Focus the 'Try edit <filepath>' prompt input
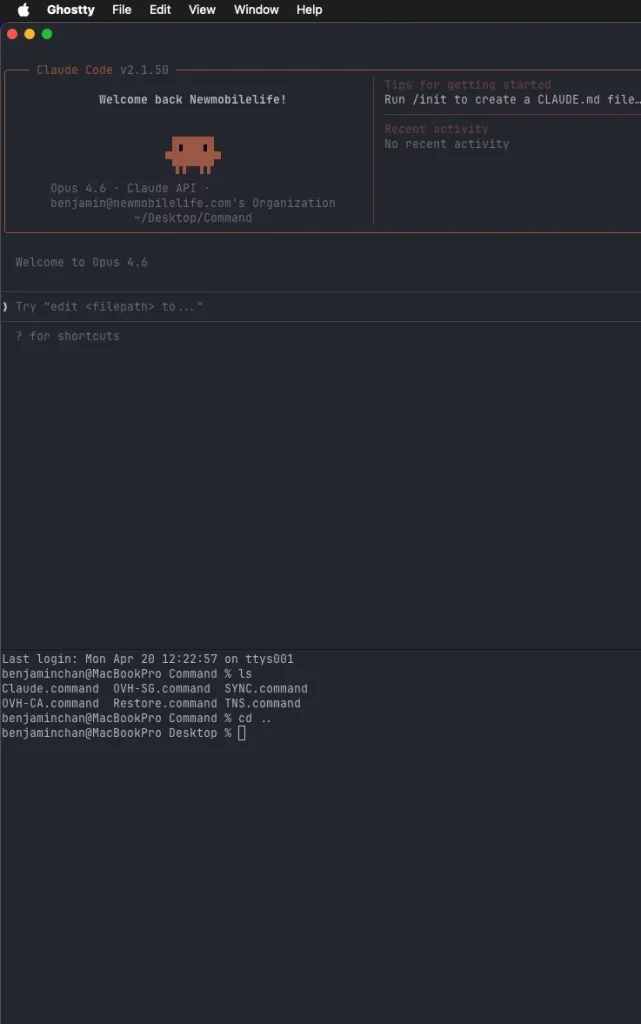 (x=110, y=307)
